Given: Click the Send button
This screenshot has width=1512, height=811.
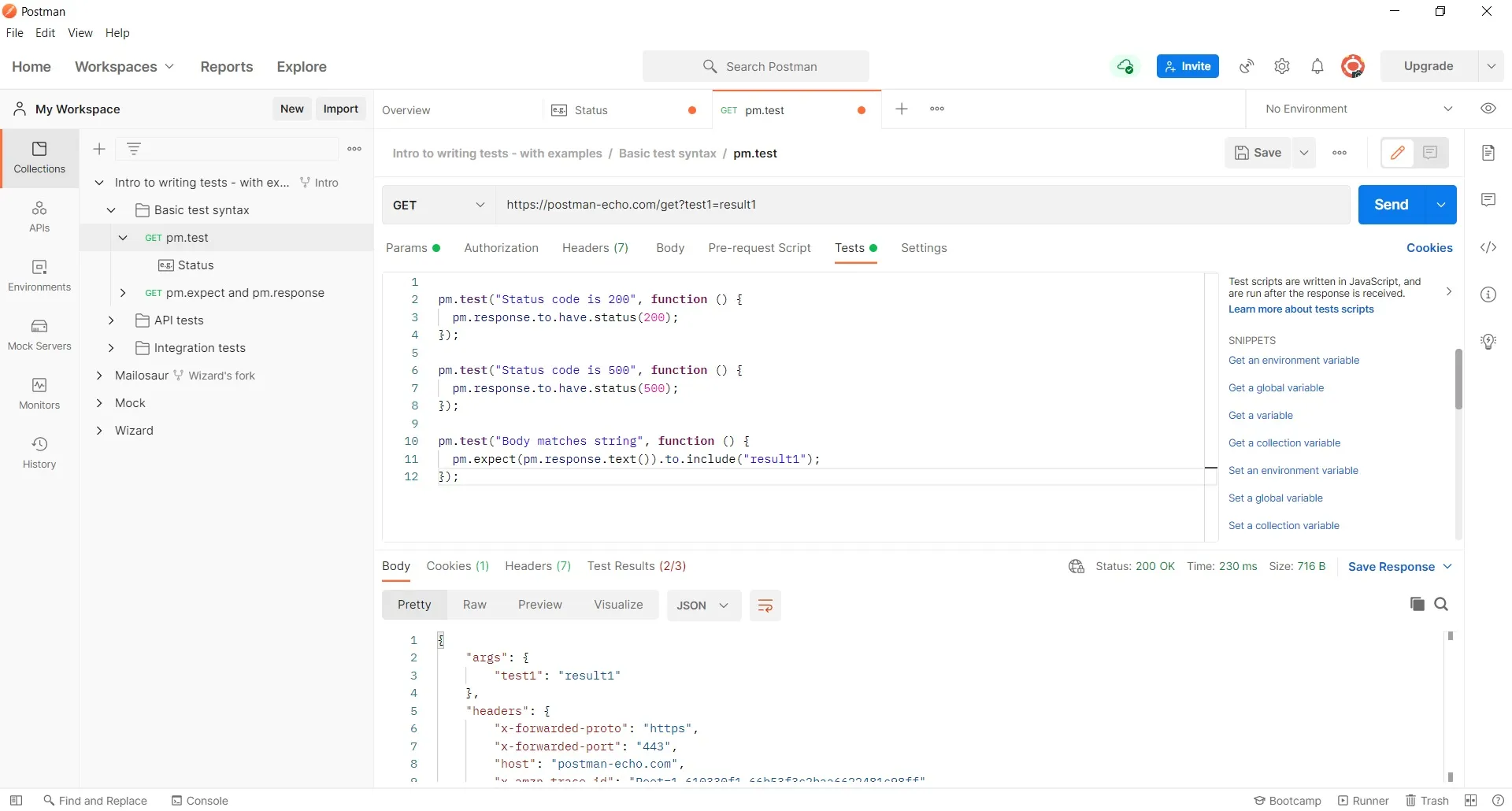Looking at the screenshot, I should [x=1391, y=205].
